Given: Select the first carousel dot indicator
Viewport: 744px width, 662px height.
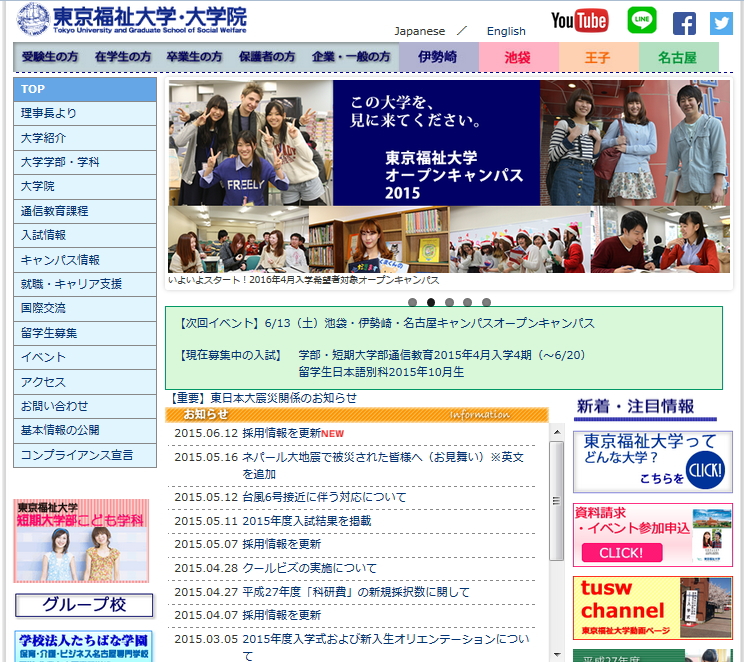Looking at the screenshot, I should coord(412,302).
